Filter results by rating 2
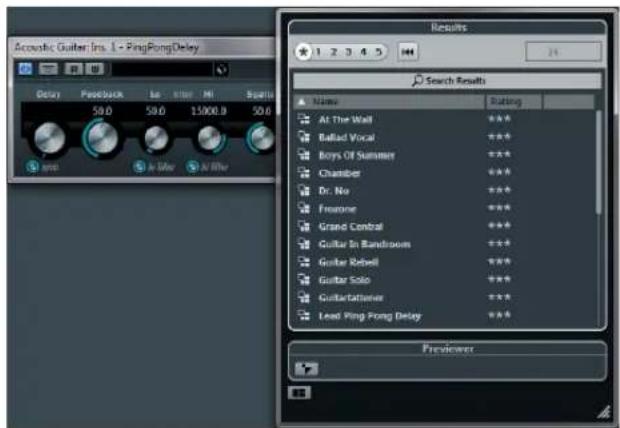Image resolution: width=620 pixels, height=428 pixels. 334,52
